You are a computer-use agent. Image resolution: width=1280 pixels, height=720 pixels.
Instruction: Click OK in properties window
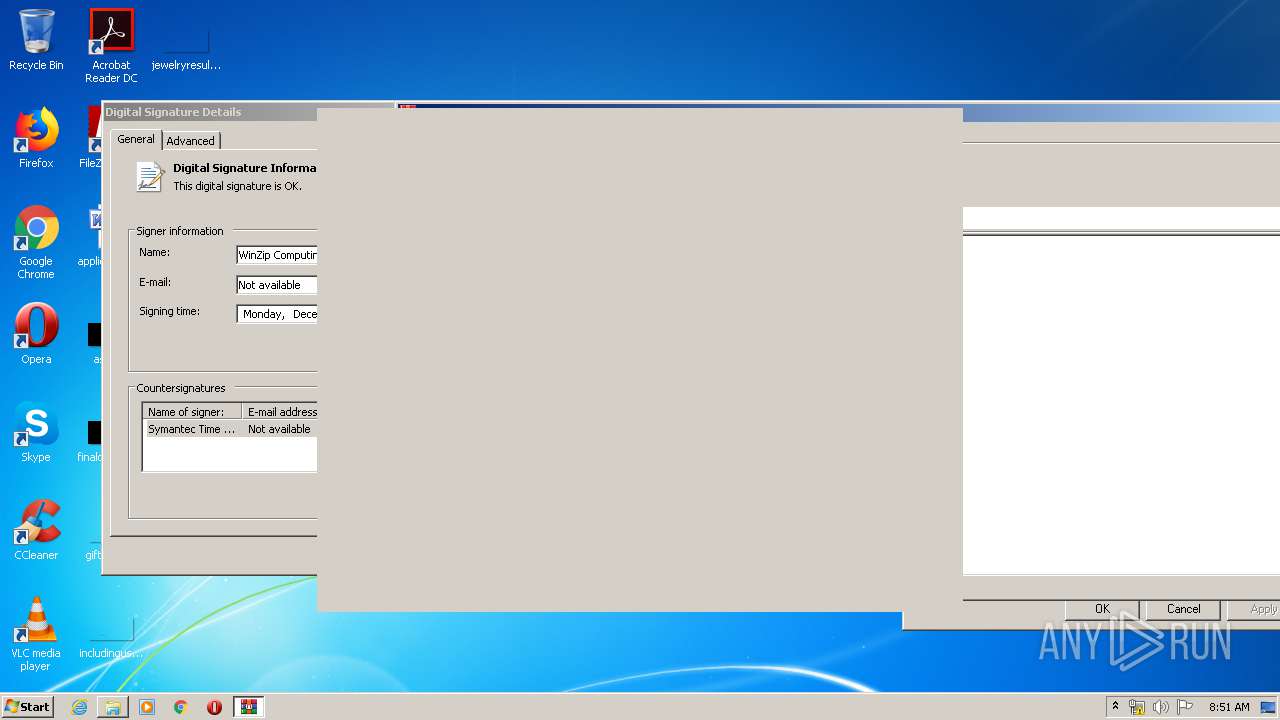[1102, 609]
